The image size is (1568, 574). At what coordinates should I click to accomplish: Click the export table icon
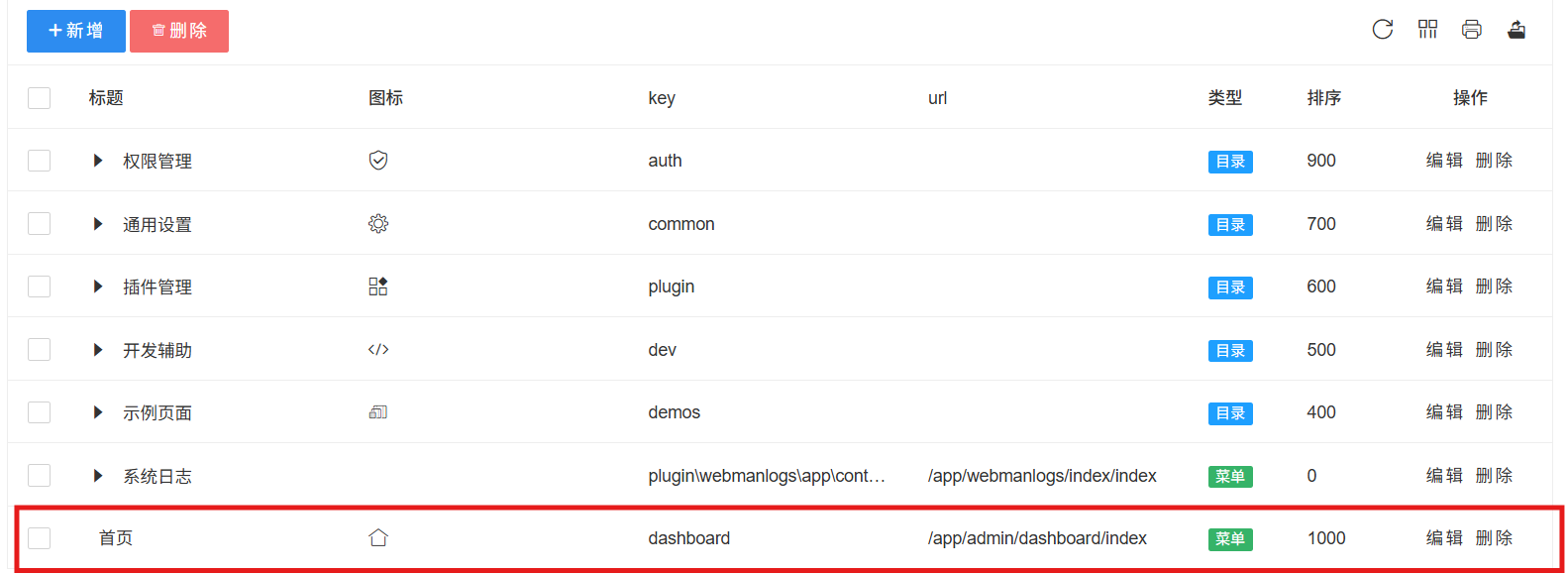(1516, 30)
